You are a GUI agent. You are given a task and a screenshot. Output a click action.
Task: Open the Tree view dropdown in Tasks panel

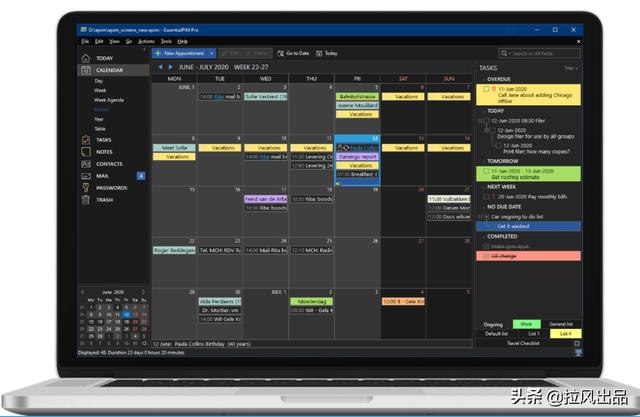571,68
